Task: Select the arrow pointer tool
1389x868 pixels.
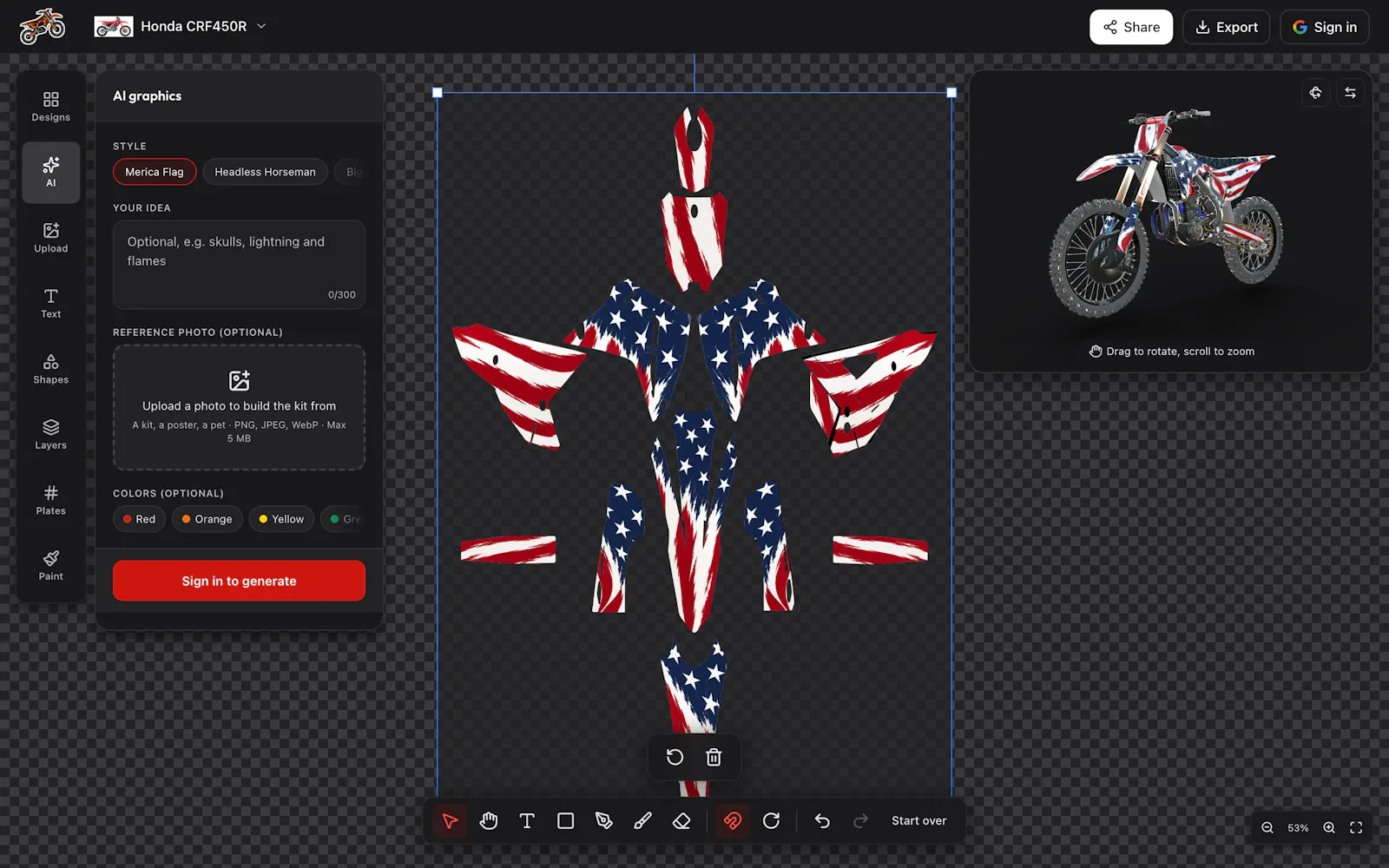Action: 450,821
